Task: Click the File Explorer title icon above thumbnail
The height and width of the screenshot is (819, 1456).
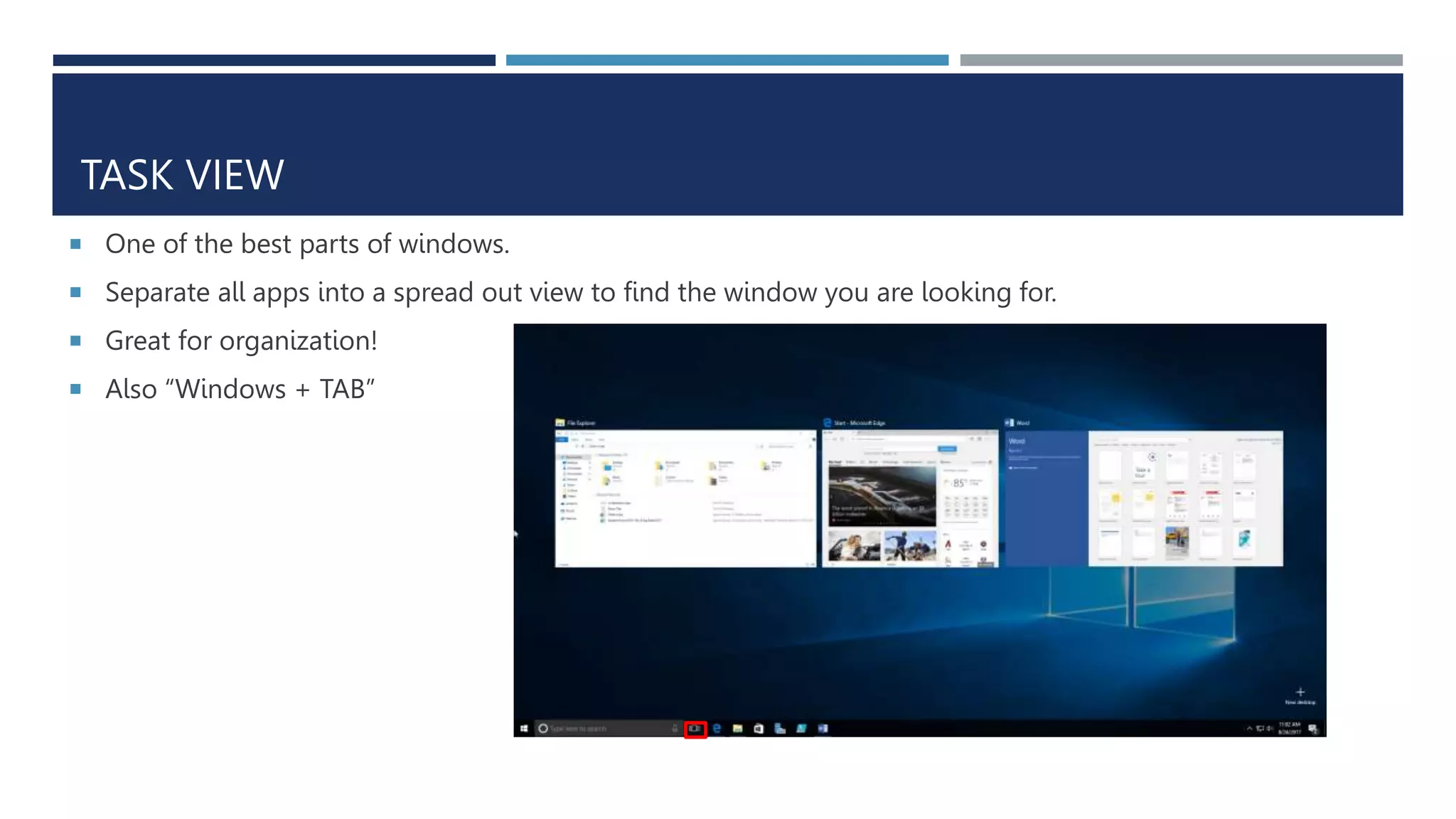Action: pos(560,422)
